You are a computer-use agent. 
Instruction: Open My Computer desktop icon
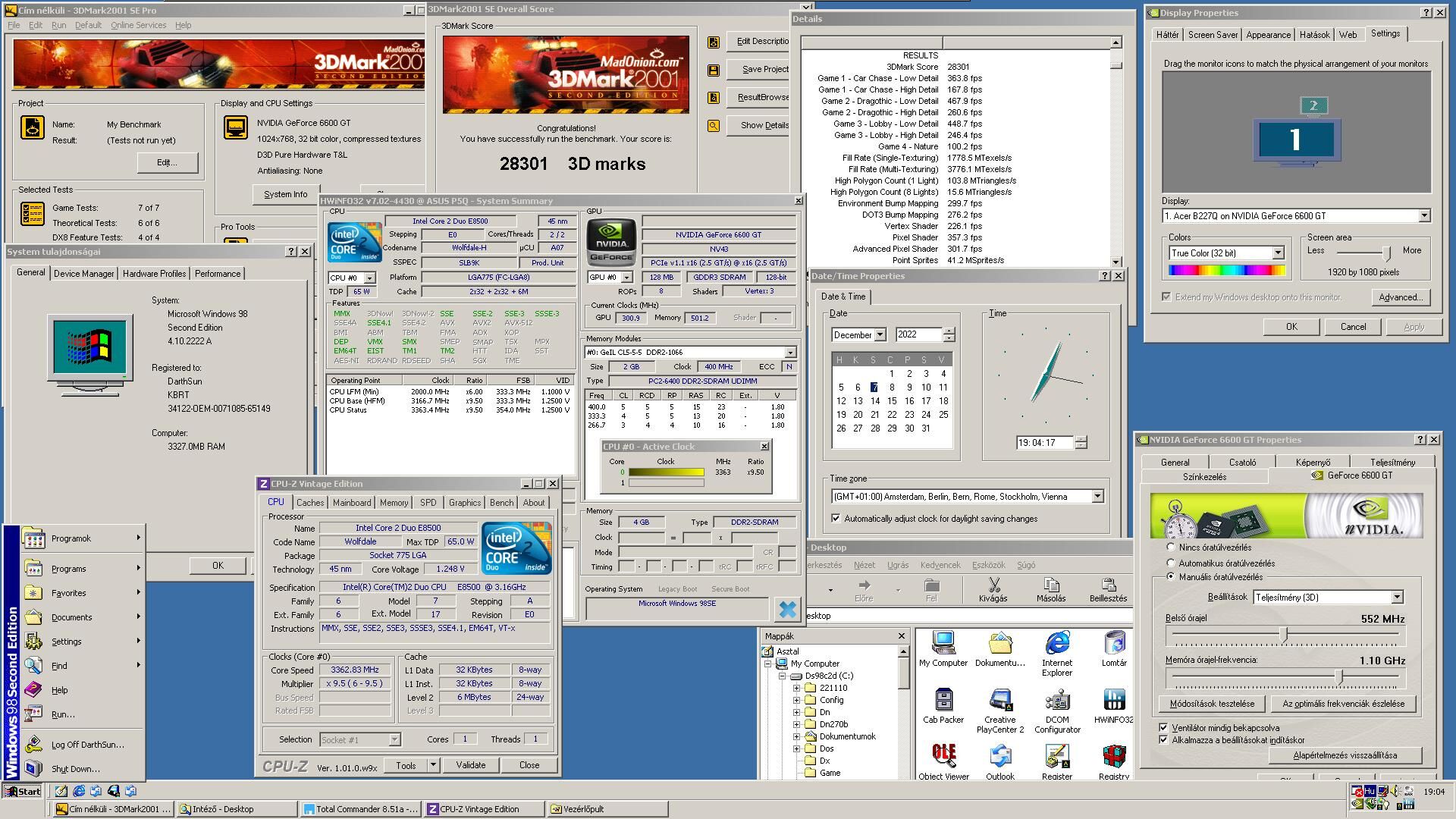pyautogui.click(x=943, y=649)
